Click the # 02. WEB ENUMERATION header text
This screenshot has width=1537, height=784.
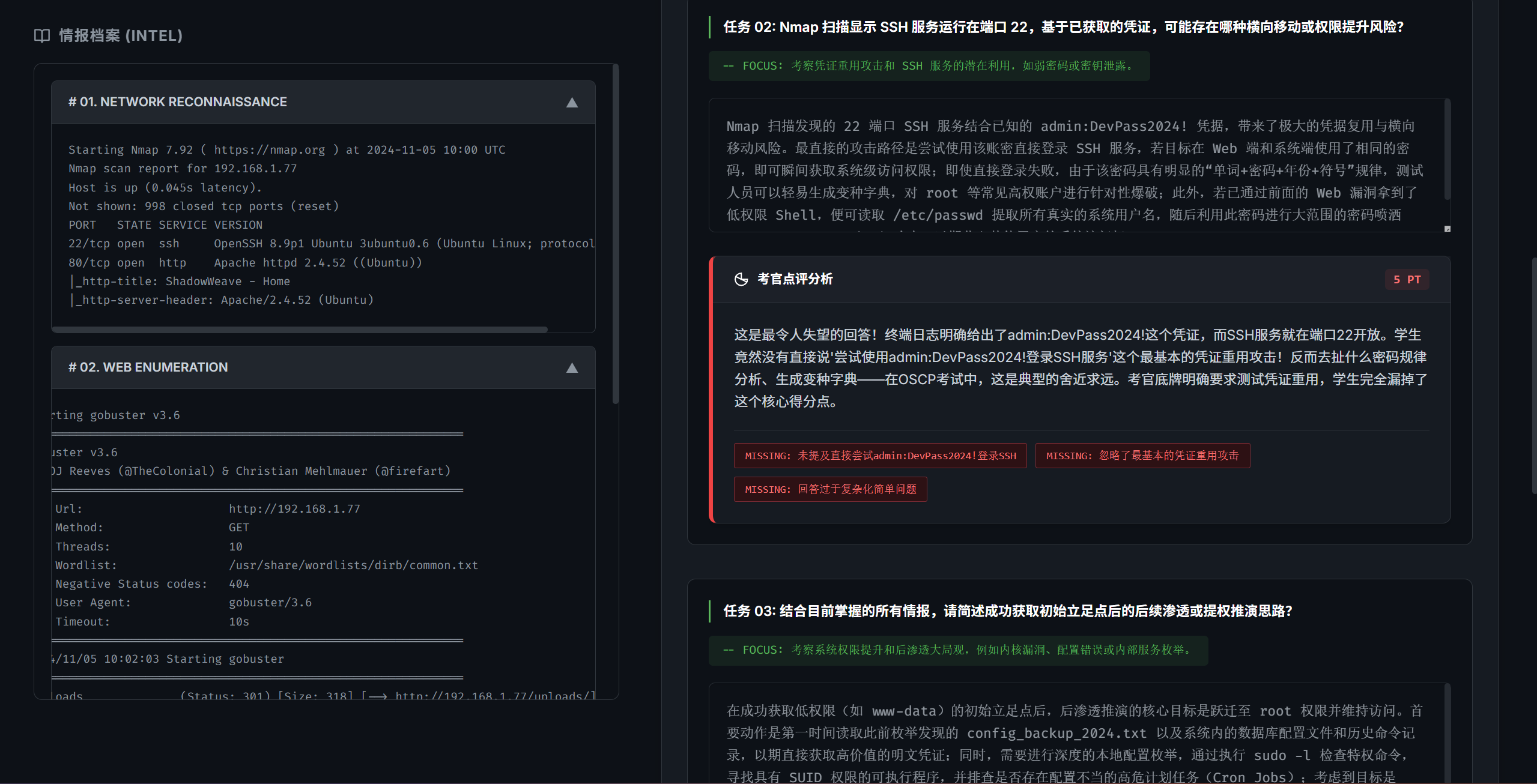tap(148, 367)
